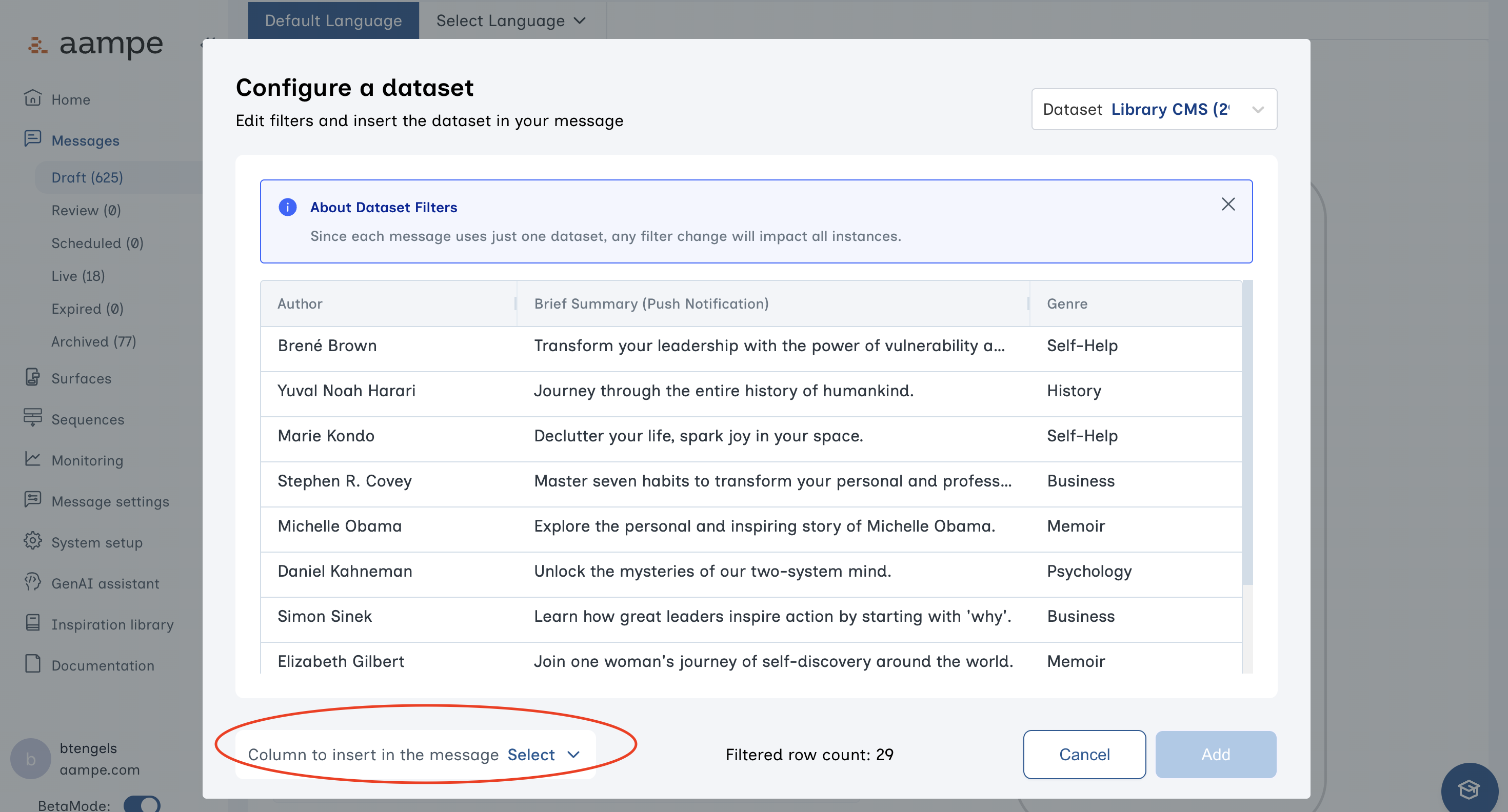Click the System setup gear icon
The height and width of the screenshot is (812, 1508).
pyautogui.click(x=33, y=541)
